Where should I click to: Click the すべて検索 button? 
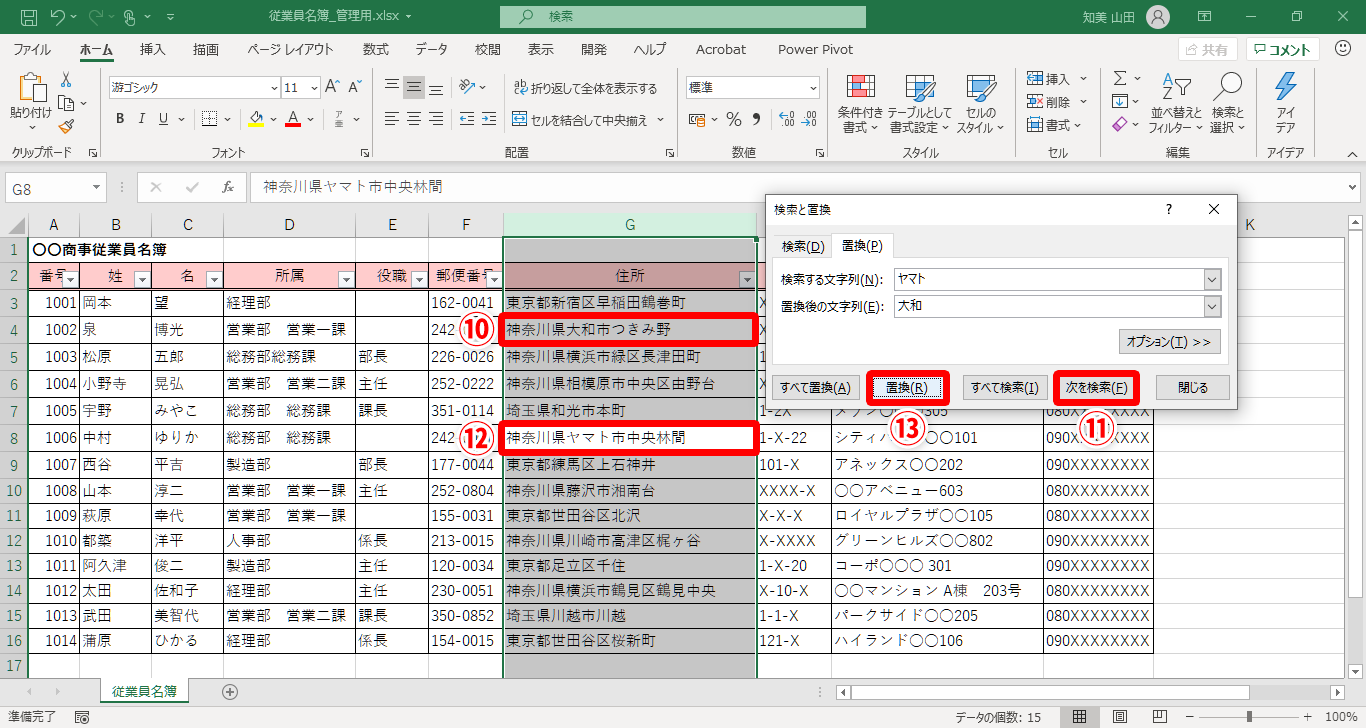pos(1005,388)
